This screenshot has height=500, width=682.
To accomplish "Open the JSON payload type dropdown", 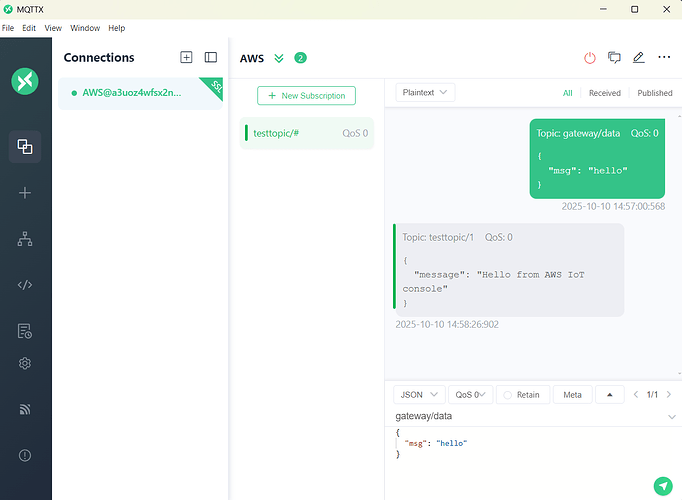I will tap(418, 395).
